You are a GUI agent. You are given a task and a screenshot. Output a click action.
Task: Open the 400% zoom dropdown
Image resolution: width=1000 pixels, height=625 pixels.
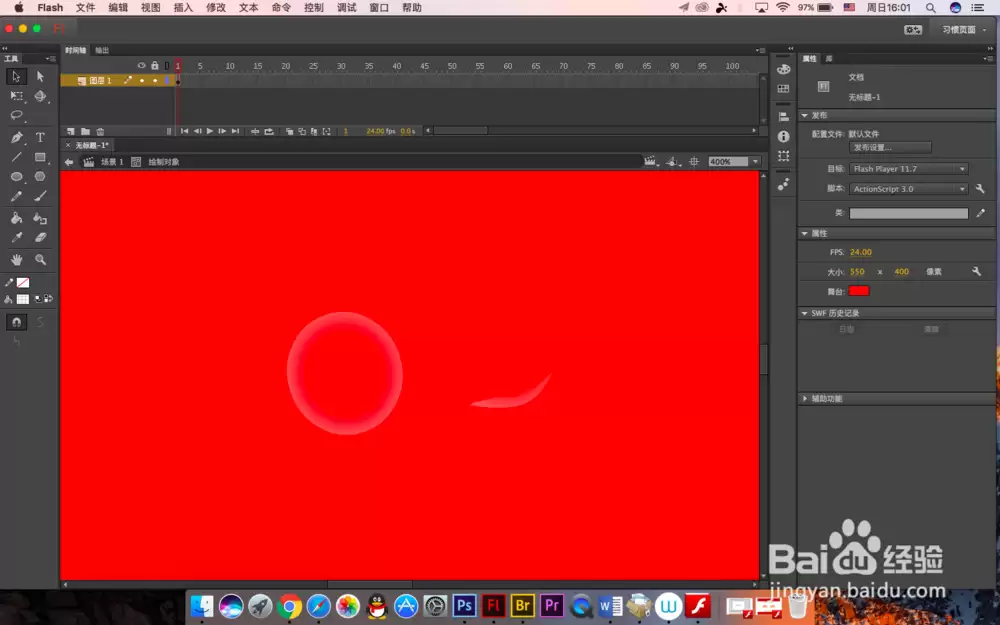tap(755, 162)
